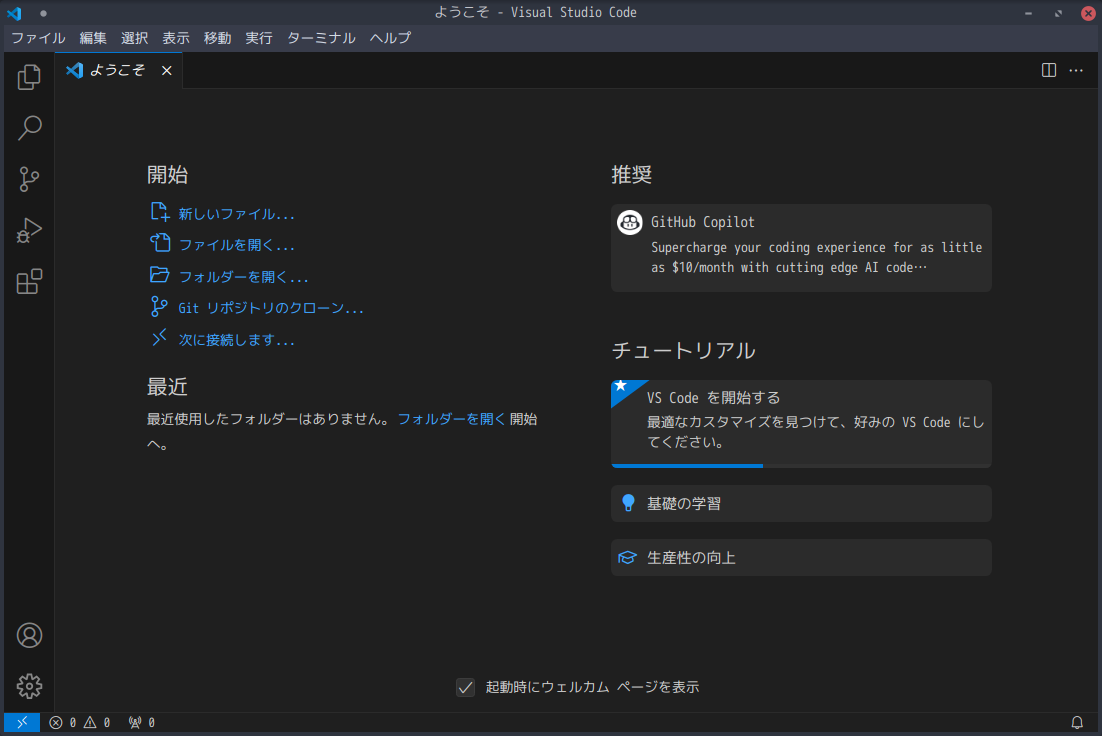Split the editor to the right

1049,70
